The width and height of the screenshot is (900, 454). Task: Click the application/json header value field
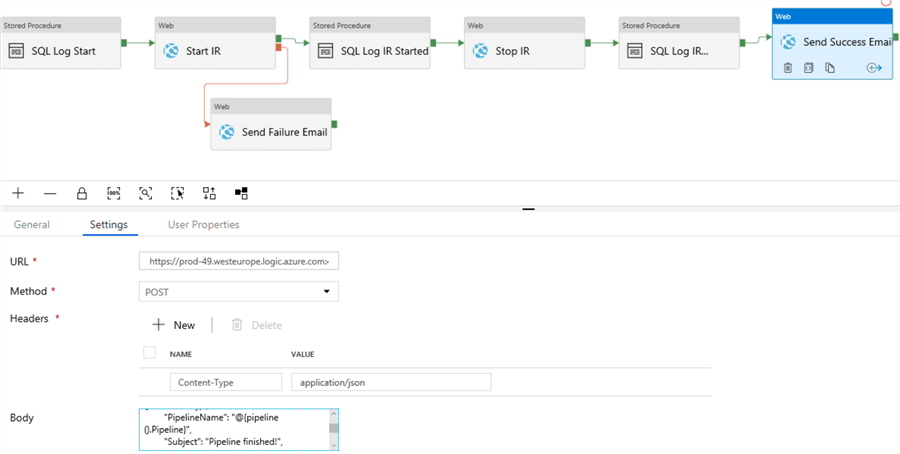[391, 382]
